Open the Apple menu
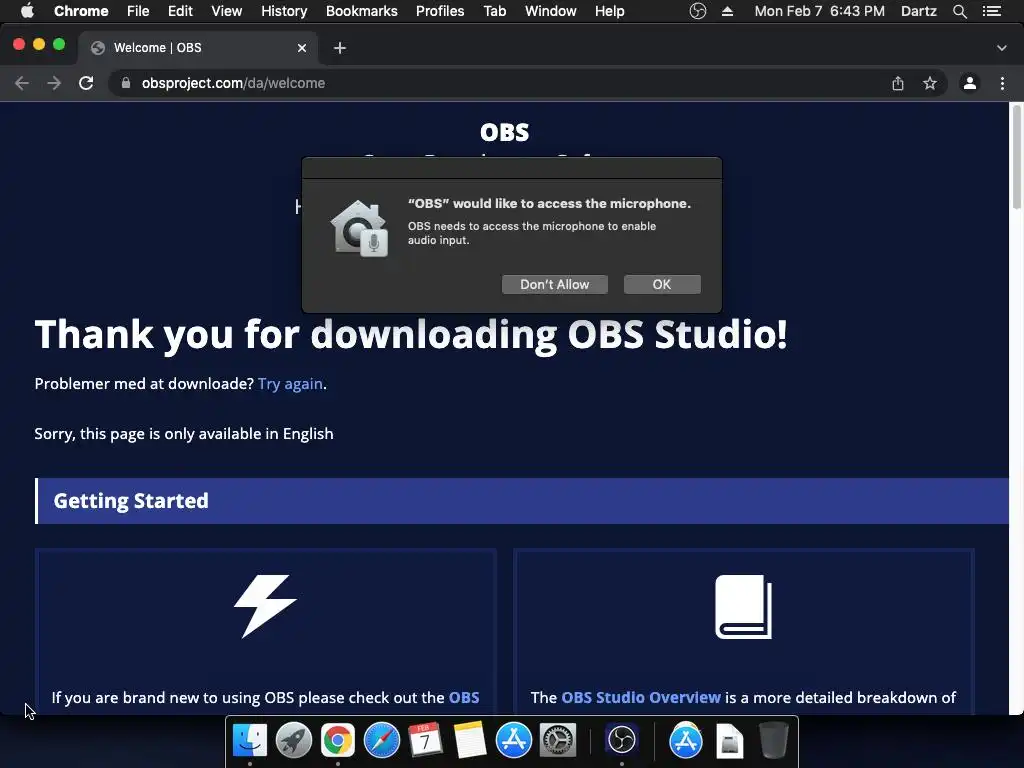Image resolution: width=1024 pixels, height=768 pixels. (27, 11)
